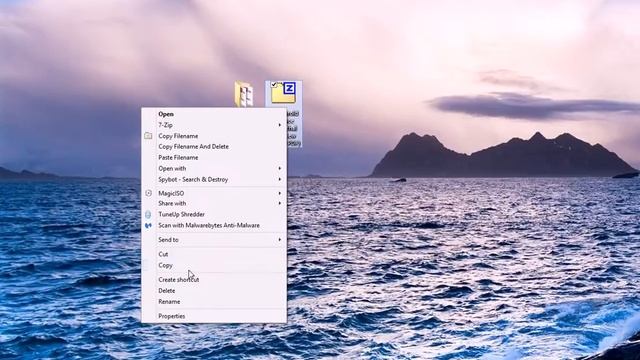Choose the 7-Zip menu entry
640x360 pixels.
pos(214,125)
